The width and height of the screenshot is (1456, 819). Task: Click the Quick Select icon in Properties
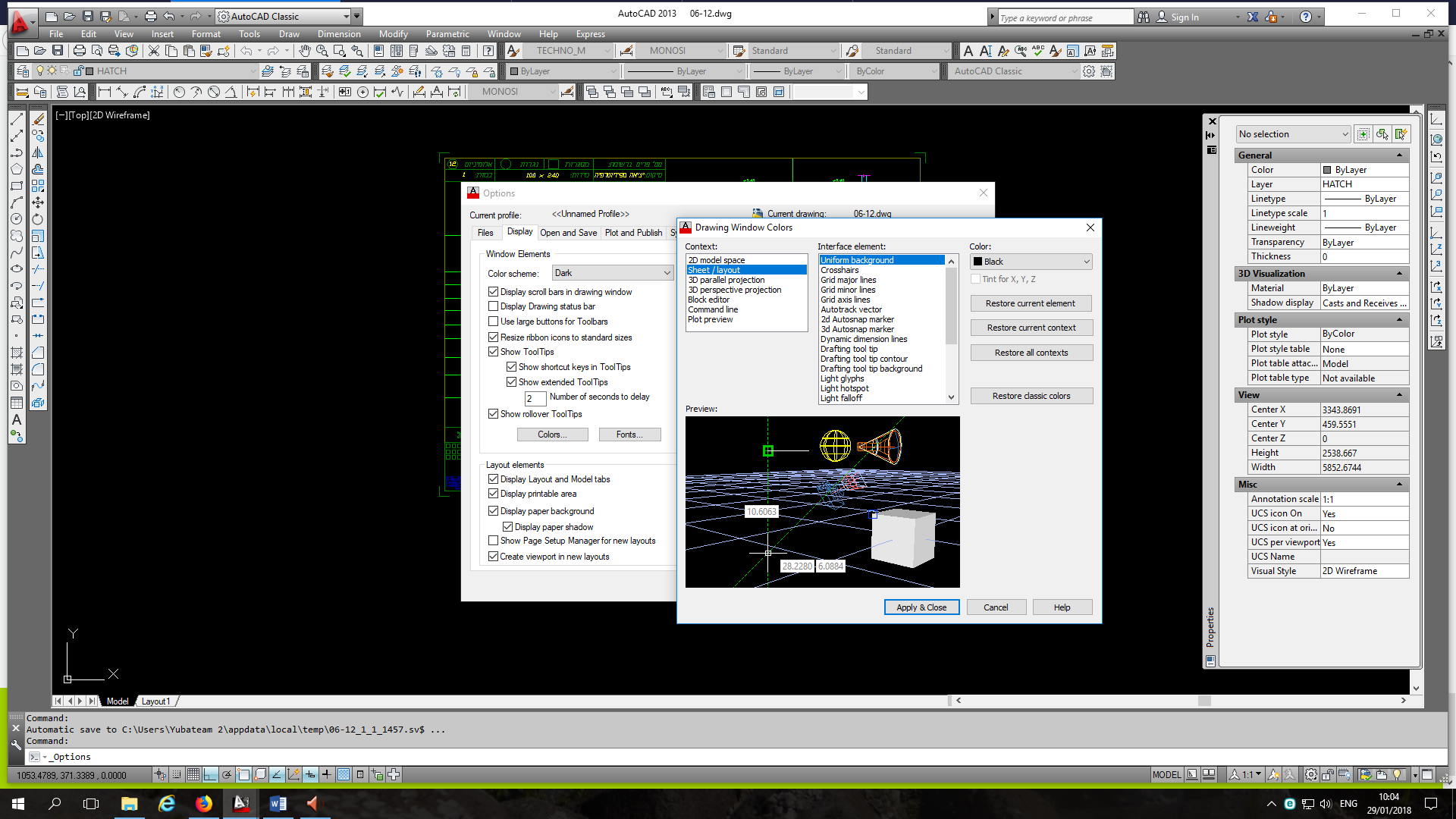pos(1401,134)
